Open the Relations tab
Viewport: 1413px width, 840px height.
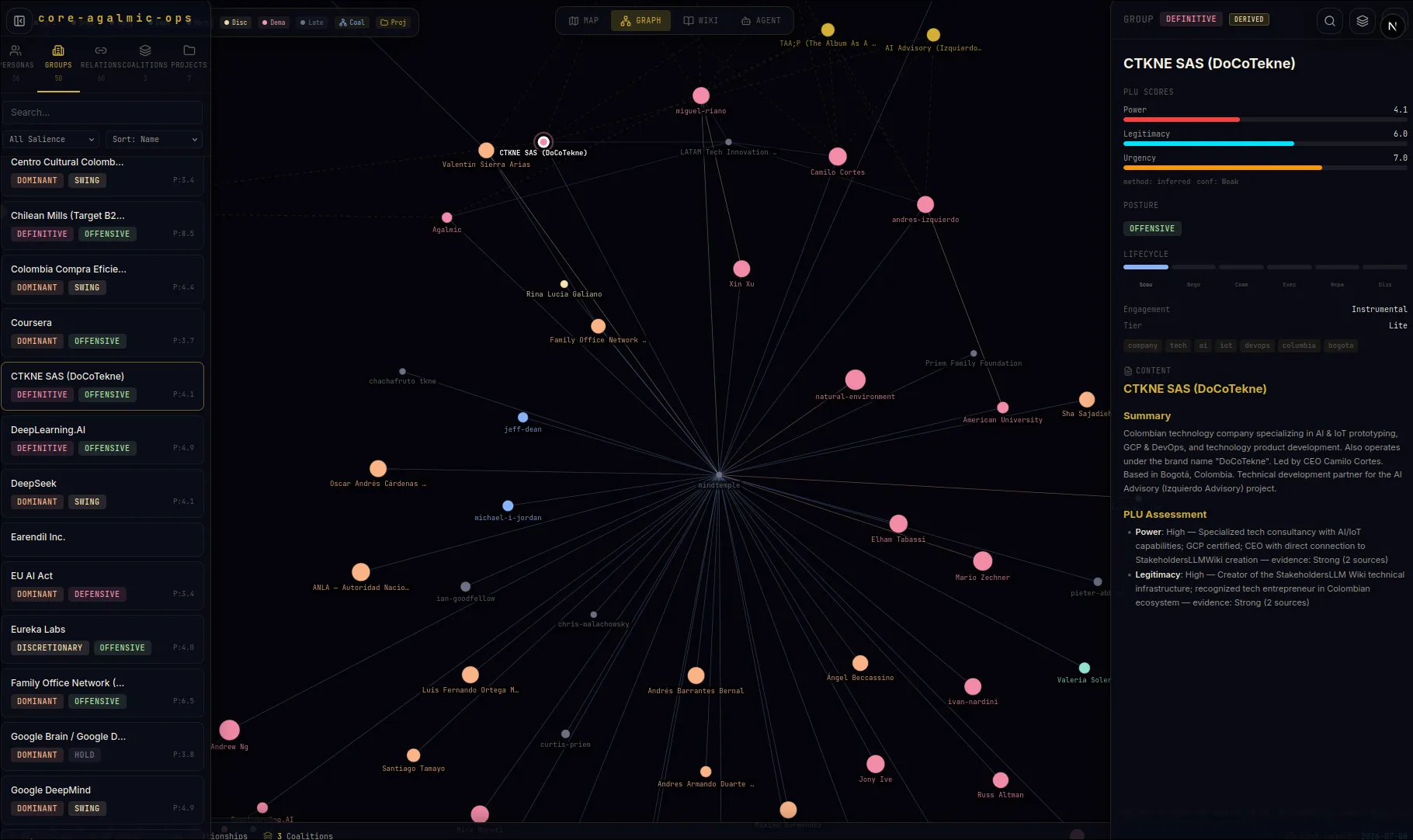pos(101,64)
